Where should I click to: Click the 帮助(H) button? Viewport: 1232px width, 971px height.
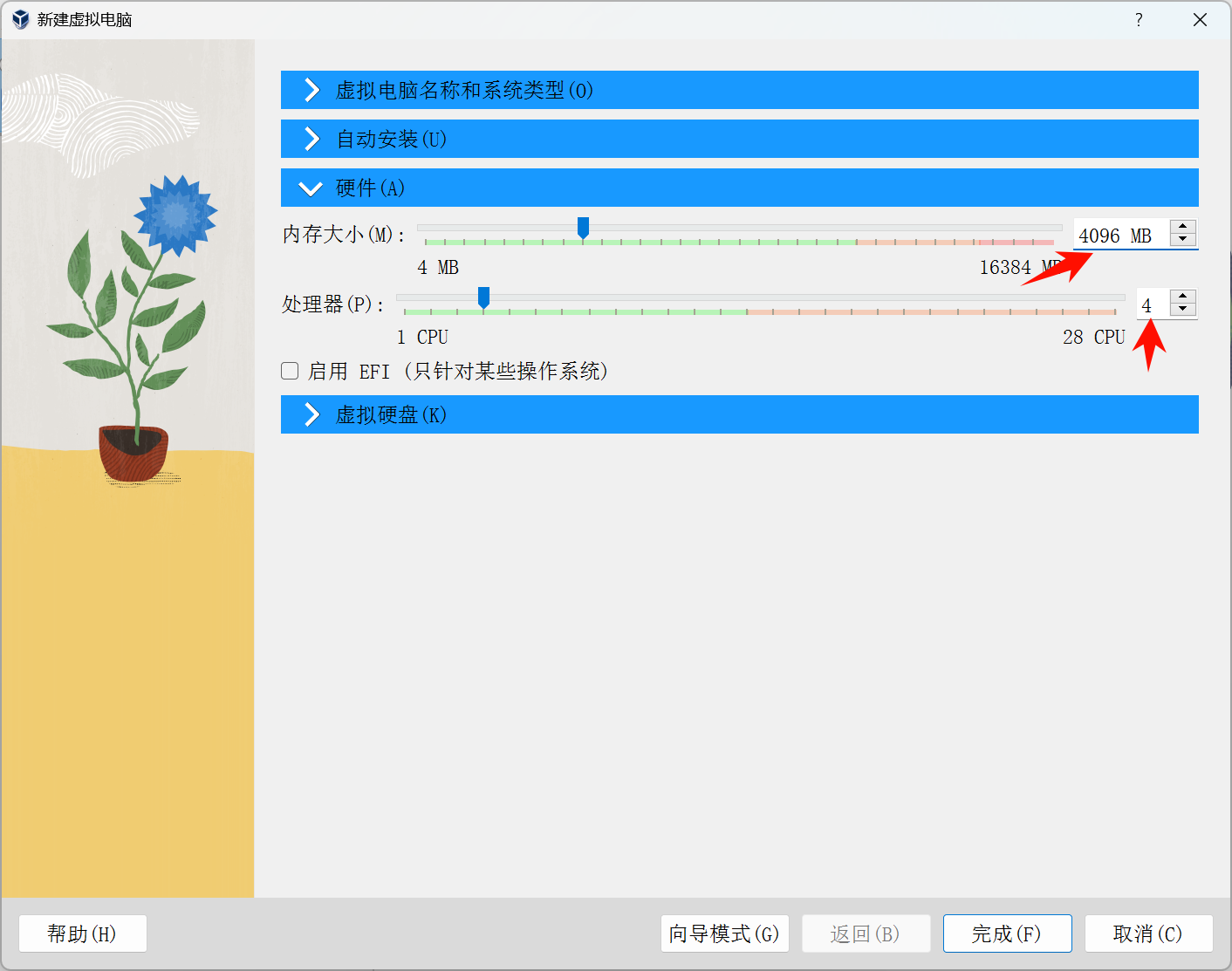[x=82, y=933]
